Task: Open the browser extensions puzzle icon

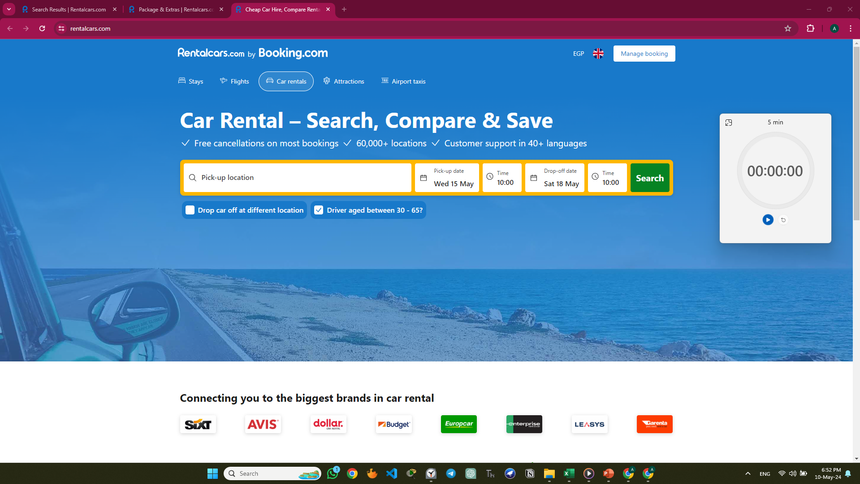Action: click(x=810, y=29)
